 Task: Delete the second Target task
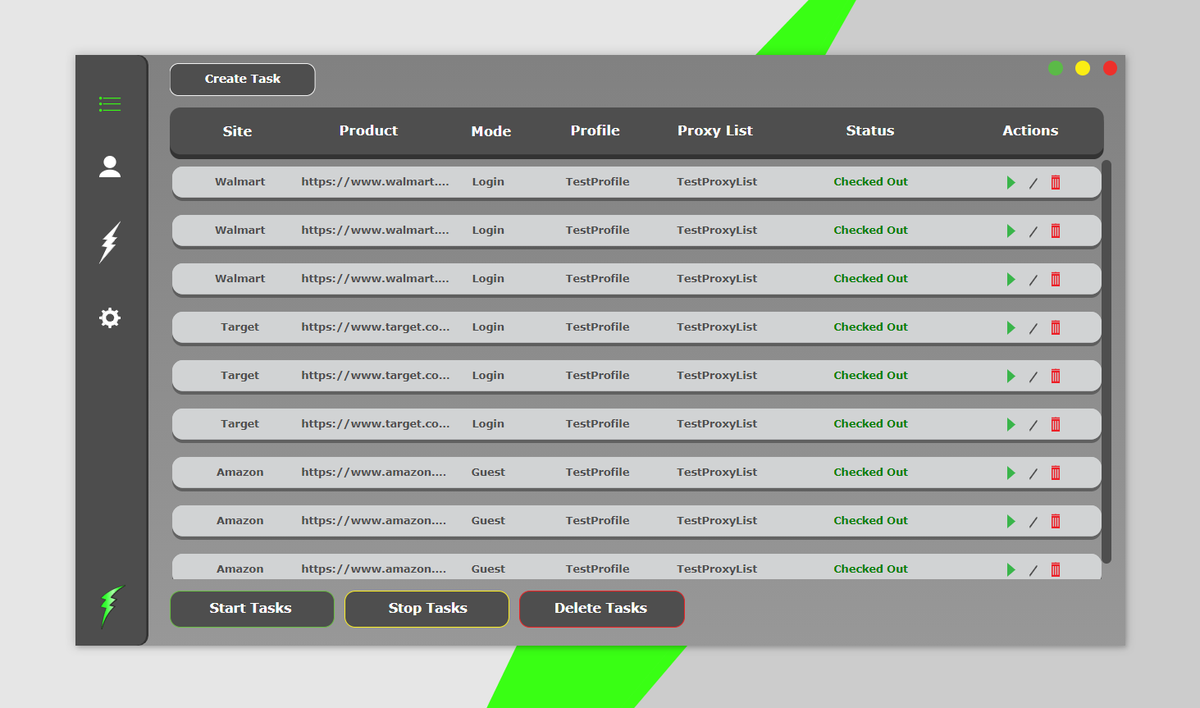pos(1055,376)
